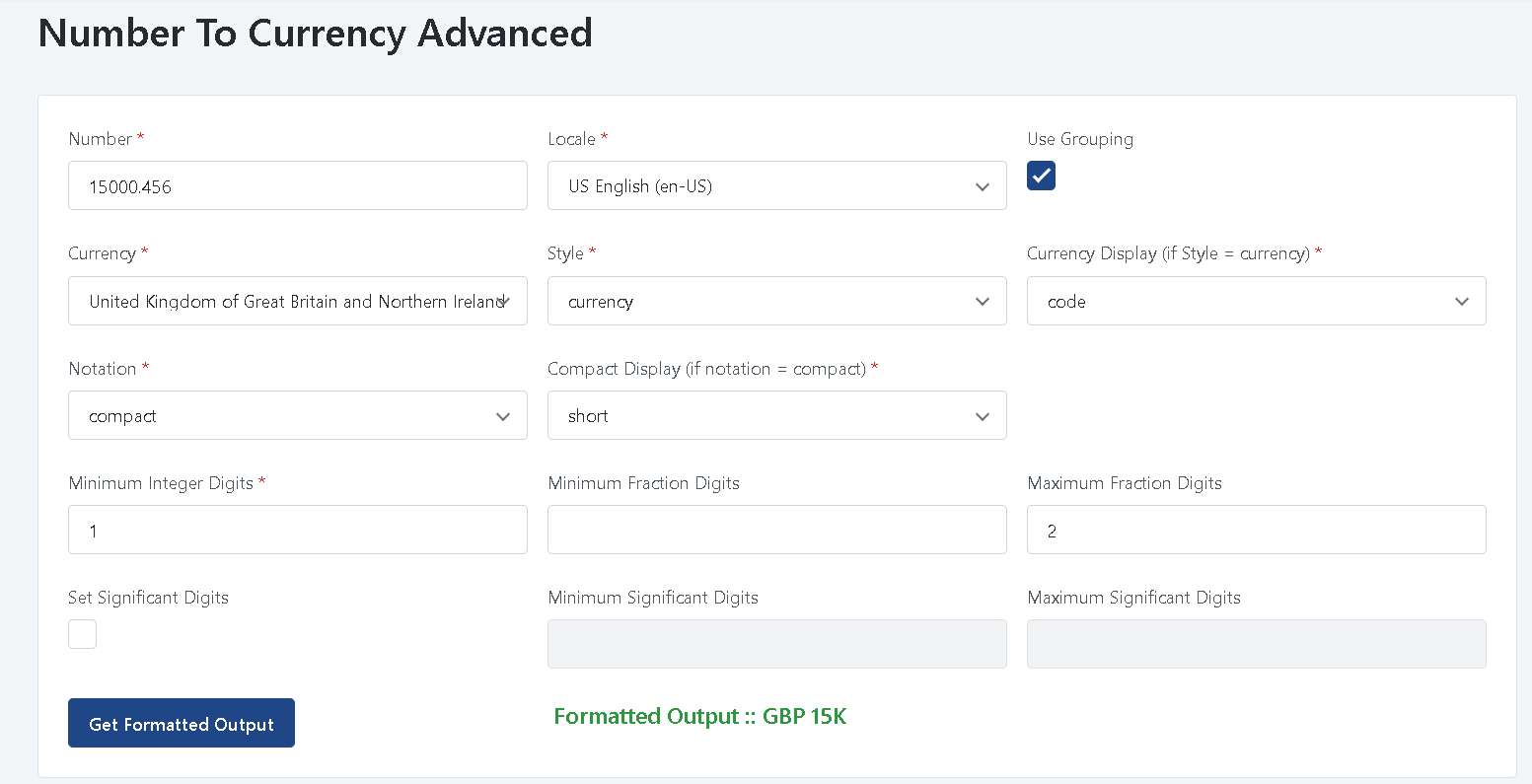
Task: Click the disabled Minimum Significant Digits field
Action: point(776,644)
